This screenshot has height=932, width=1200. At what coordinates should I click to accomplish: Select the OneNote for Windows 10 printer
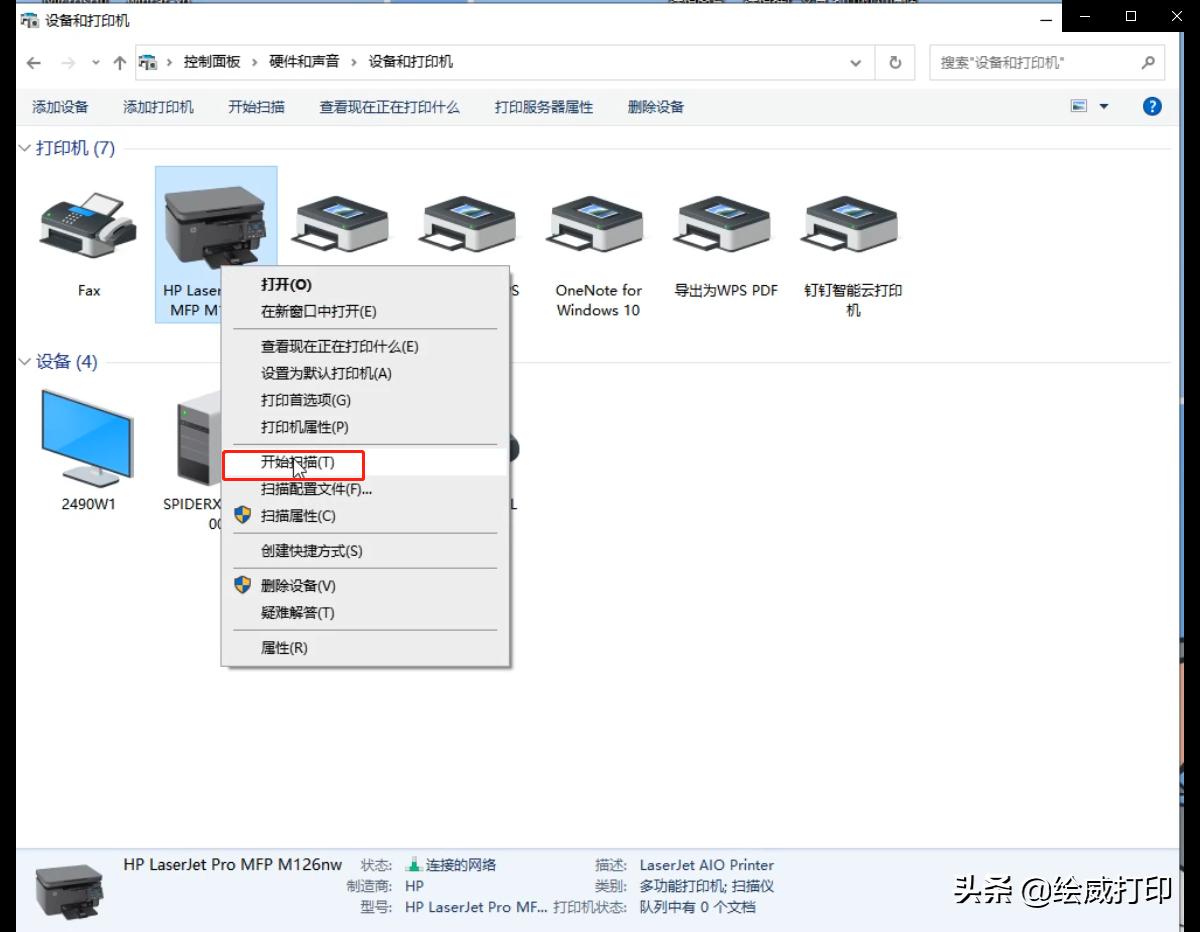596,225
